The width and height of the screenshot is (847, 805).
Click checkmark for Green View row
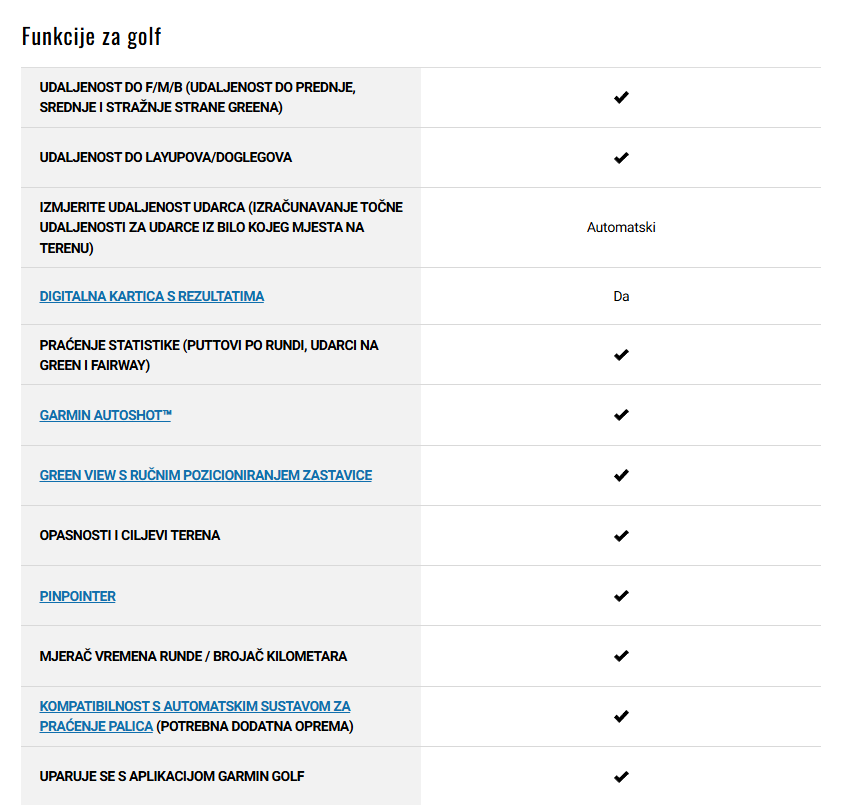pos(621,475)
